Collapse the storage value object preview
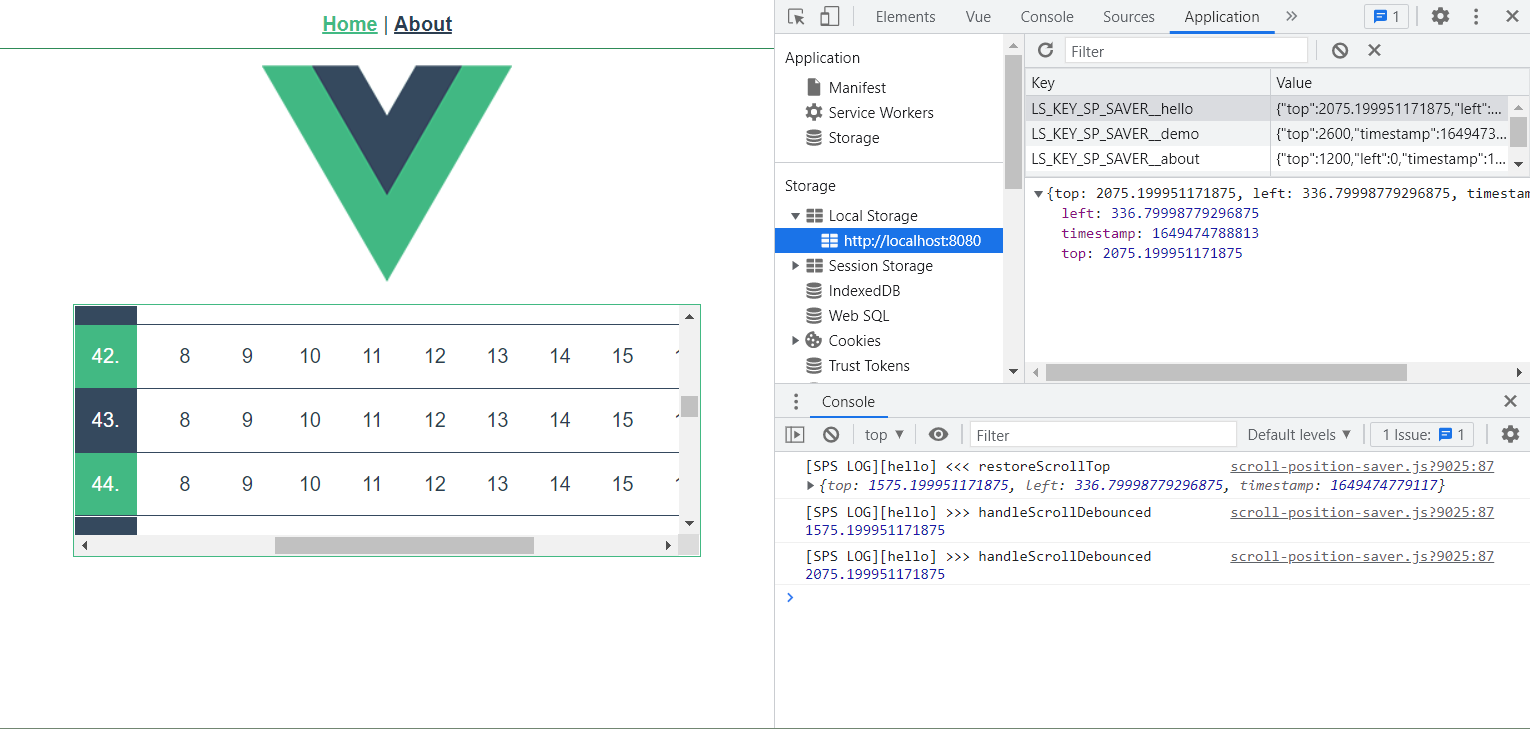This screenshot has width=1530, height=729. (x=1039, y=194)
